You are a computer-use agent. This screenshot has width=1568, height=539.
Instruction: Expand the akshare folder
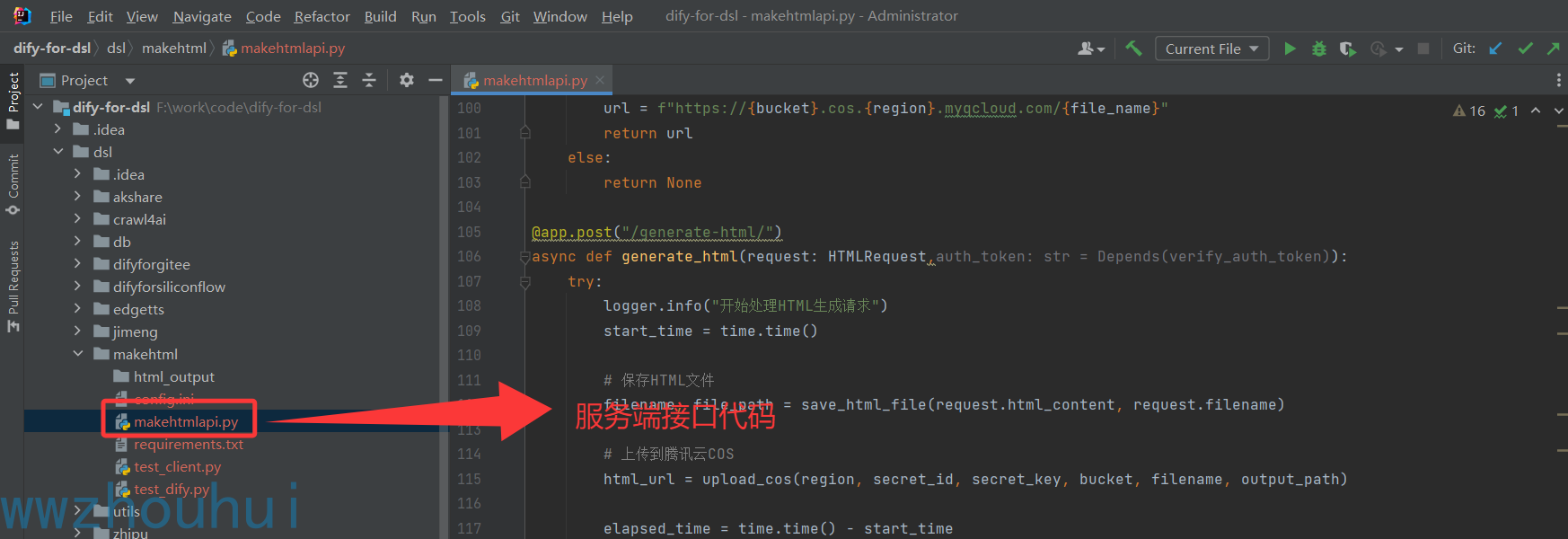tap(77, 197)
